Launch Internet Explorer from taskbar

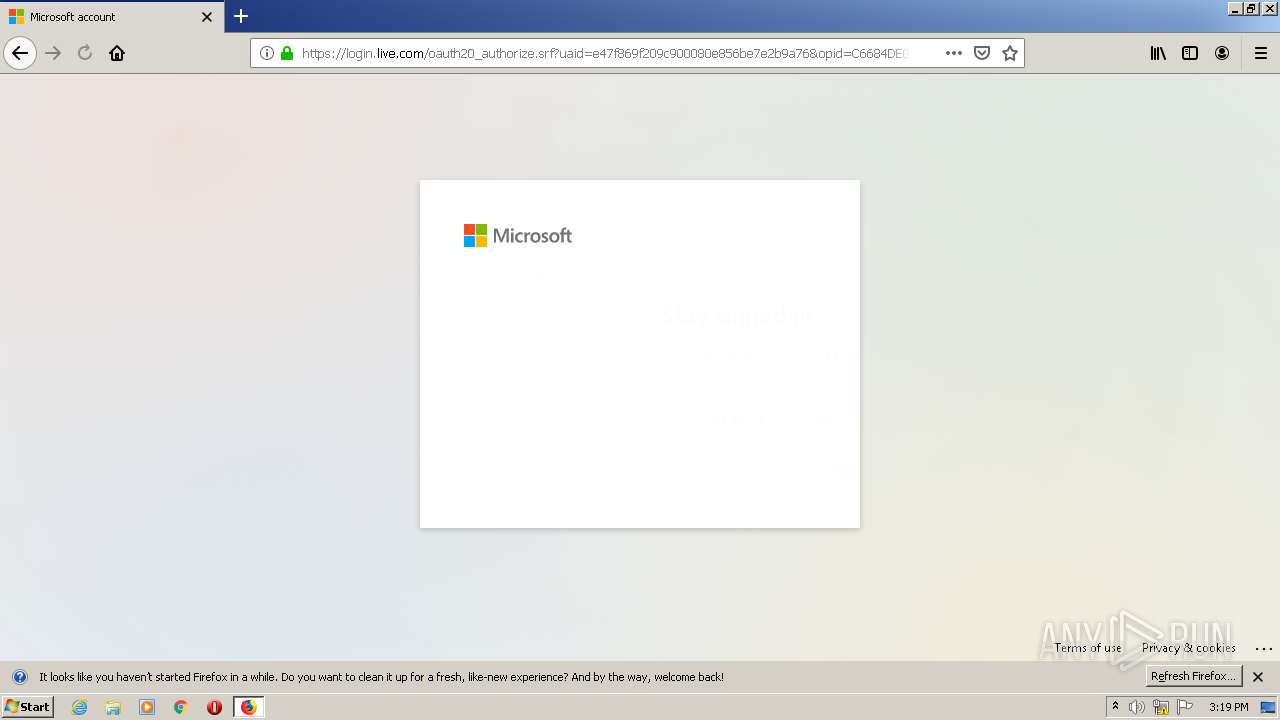point(80,707)
